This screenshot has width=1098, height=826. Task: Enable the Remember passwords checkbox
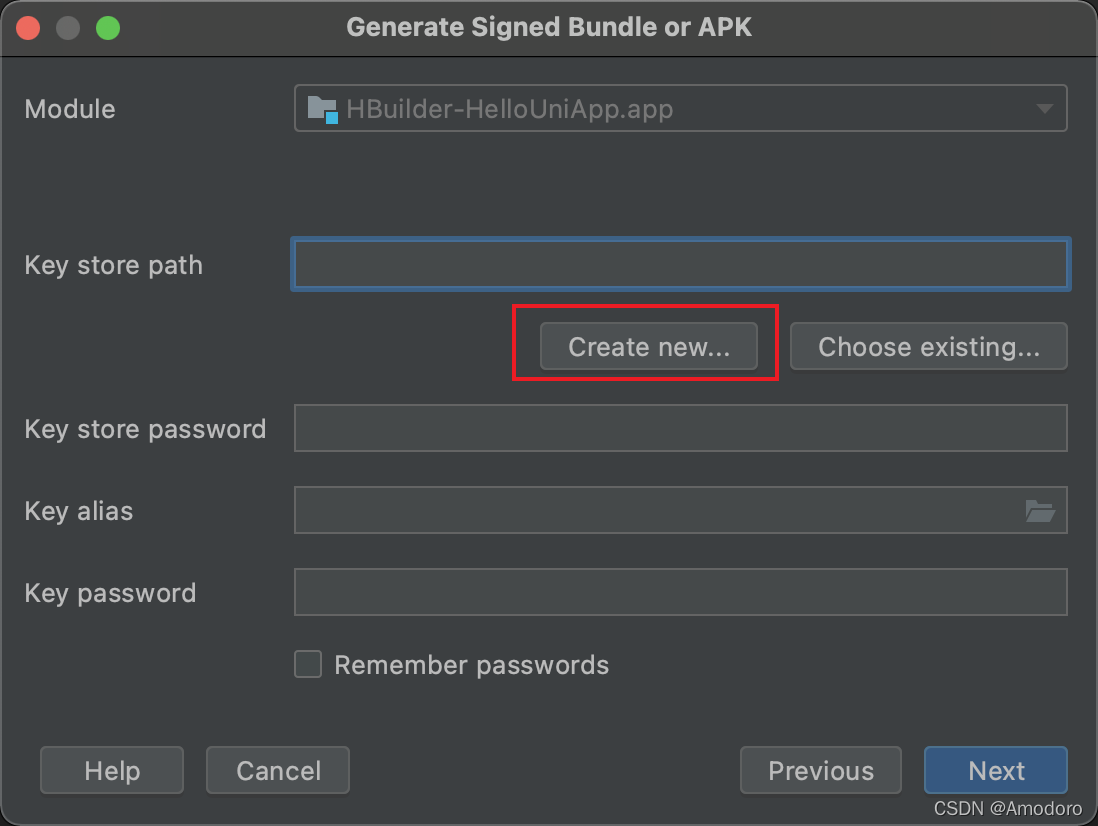(308, 664)
